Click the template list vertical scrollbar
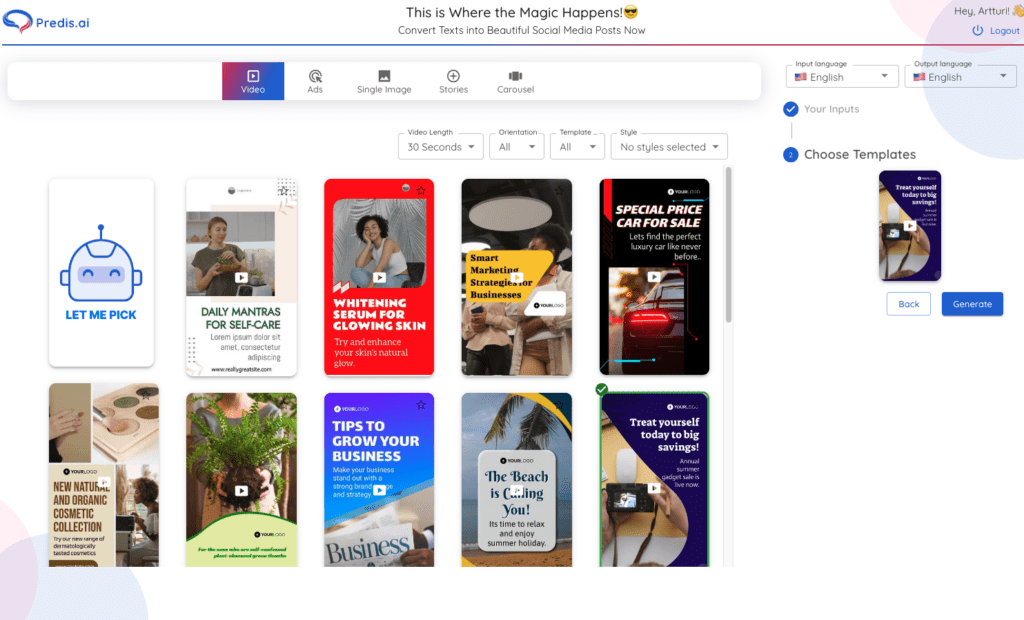Image resolution: width=1024 pixels, height=620 pixels. coord(728,244)
